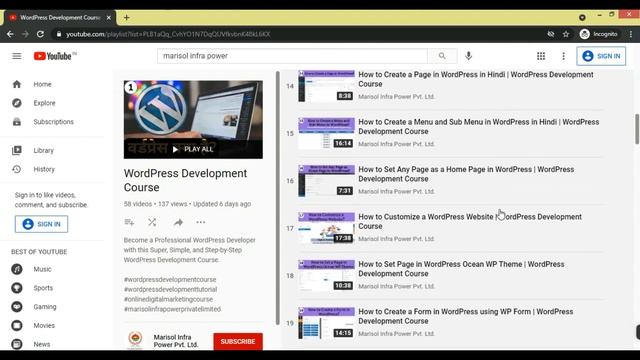
Task: Save playlist with the add-to-library icon
Action: 129,222
